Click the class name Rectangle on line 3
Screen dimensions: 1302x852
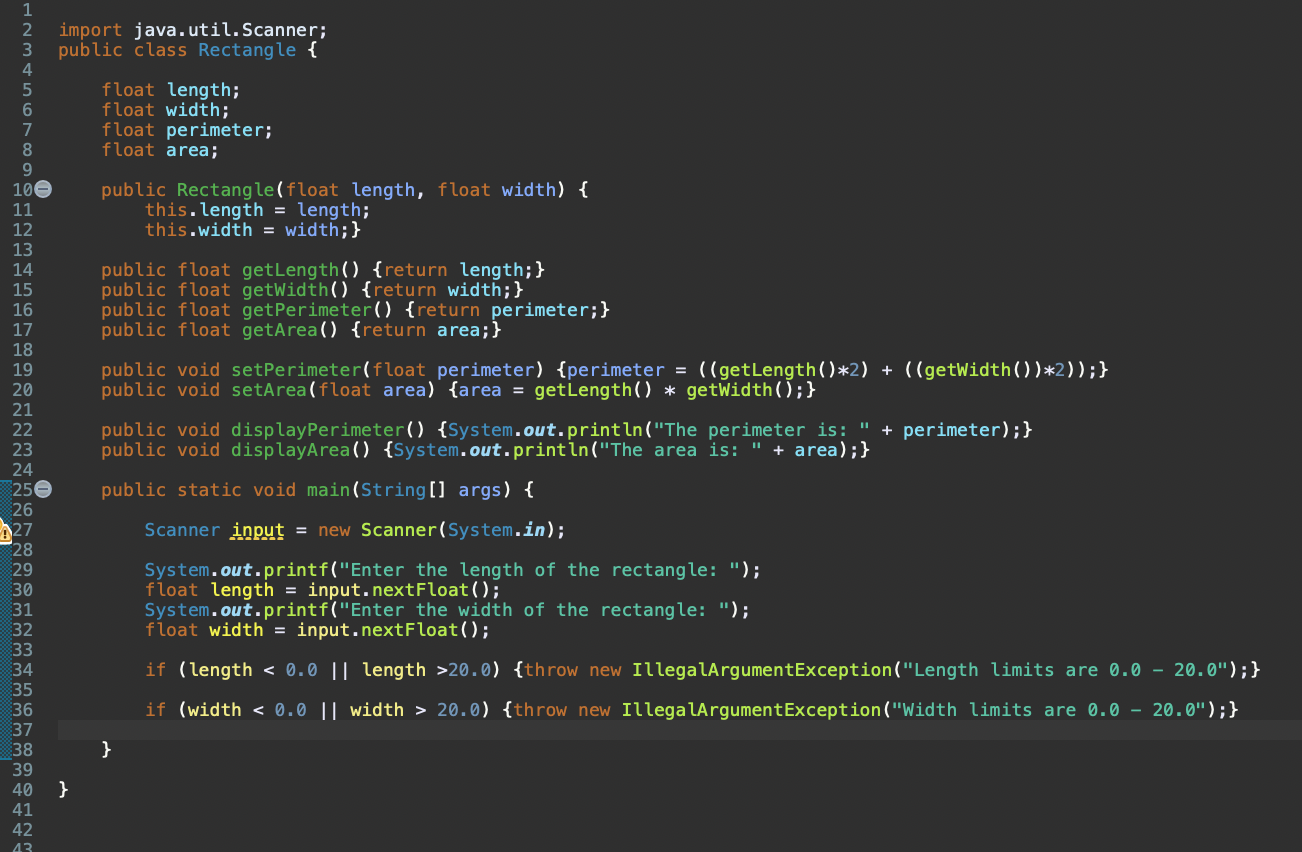coord(246,49)
